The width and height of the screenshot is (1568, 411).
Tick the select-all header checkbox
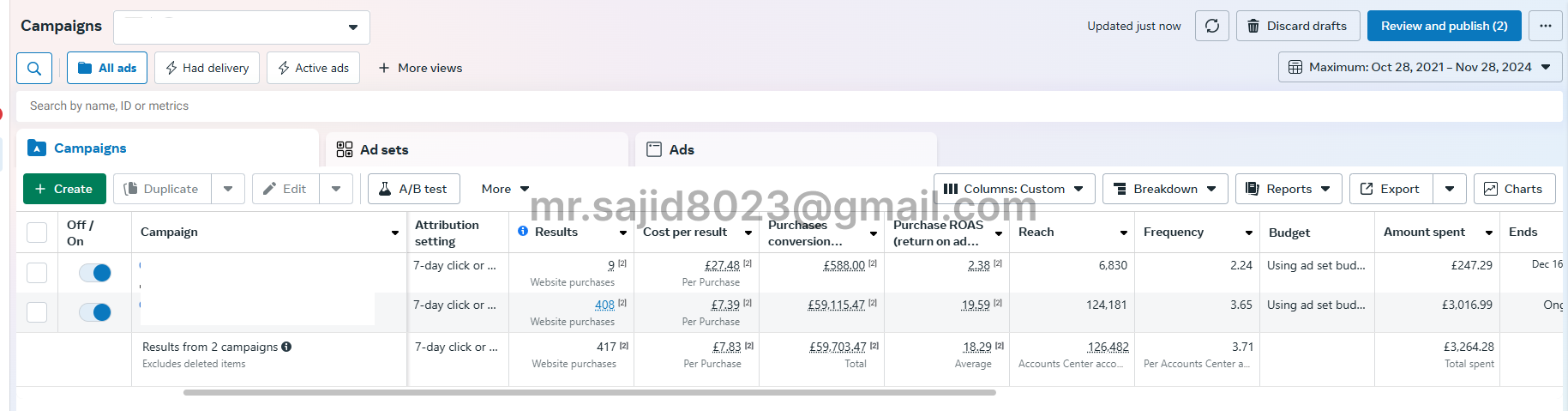pyautogui.click(x=37, y=233)
